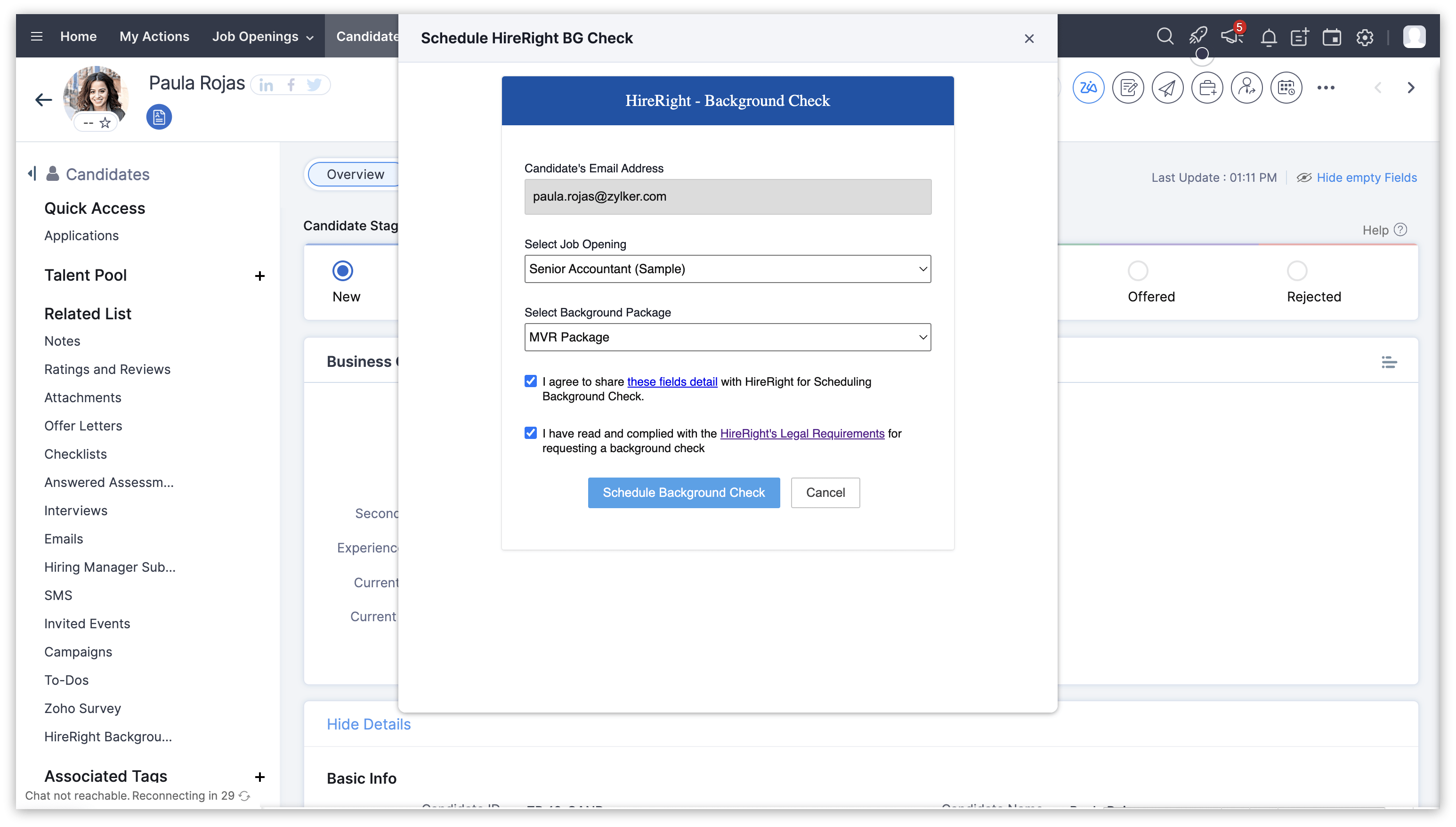Go back with the left arrow

(44, 100)
